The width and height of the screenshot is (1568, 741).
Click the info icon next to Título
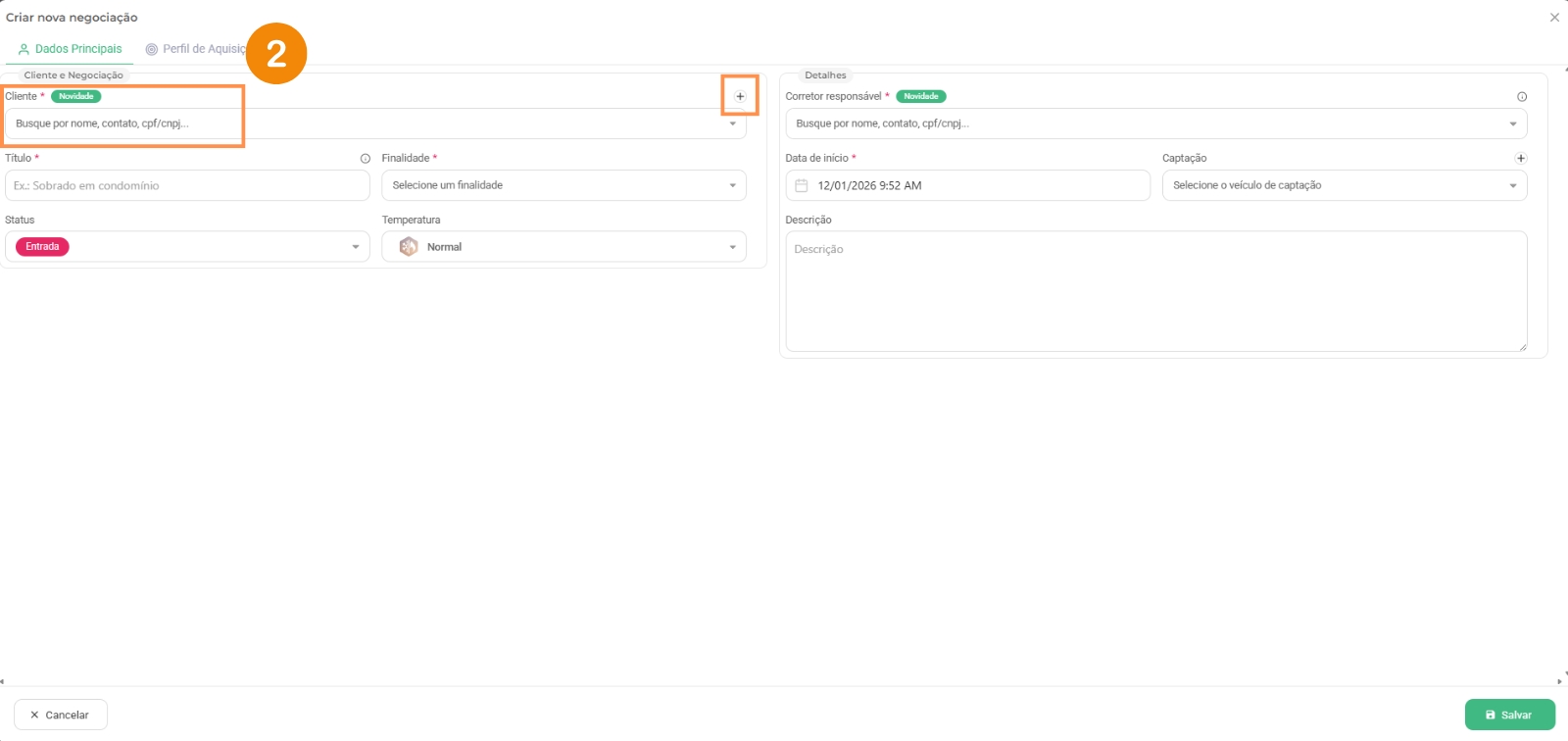click(366, 159)
